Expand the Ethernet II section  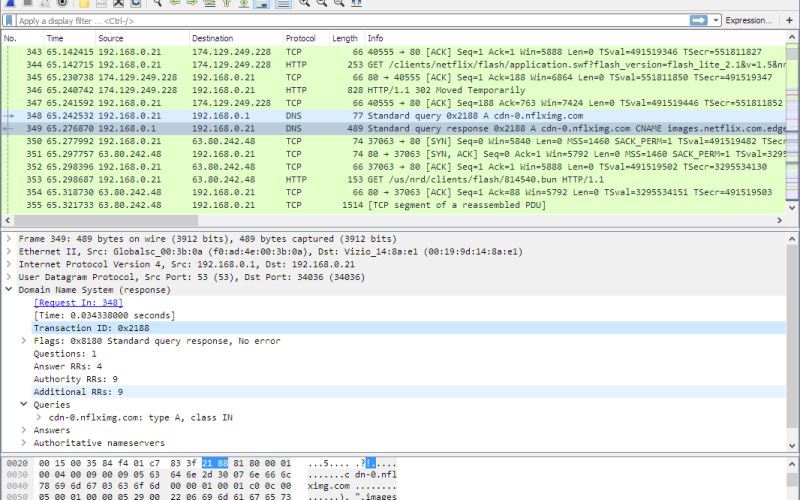point(9,252)
